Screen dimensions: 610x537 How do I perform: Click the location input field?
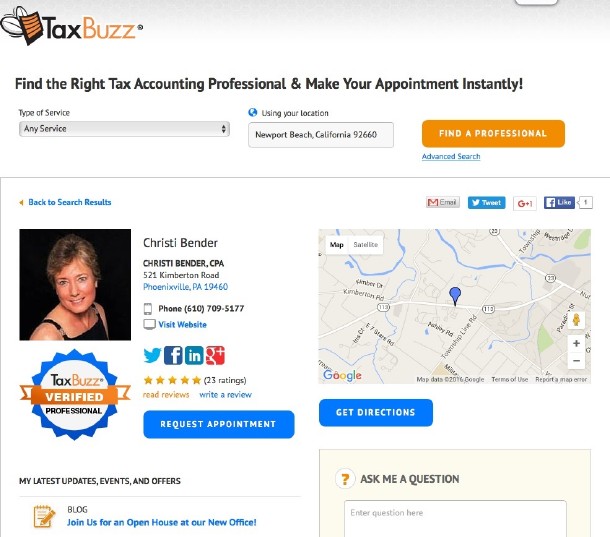[321, 135]
